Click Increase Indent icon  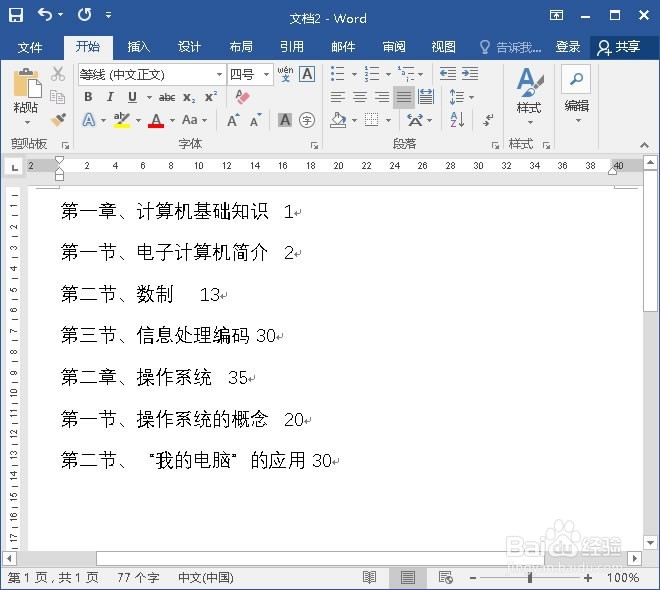point(470,74)
